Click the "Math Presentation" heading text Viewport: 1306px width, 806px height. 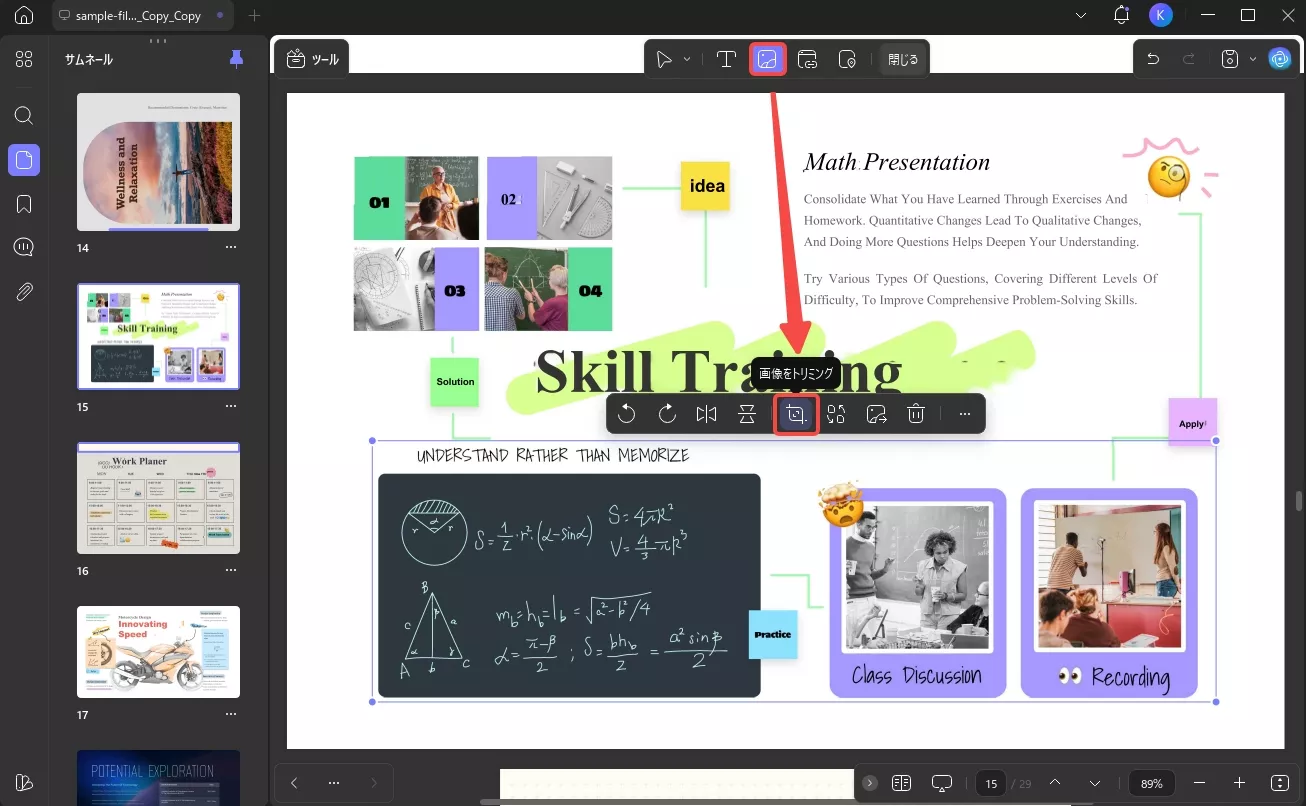click(x=897, y=162)
